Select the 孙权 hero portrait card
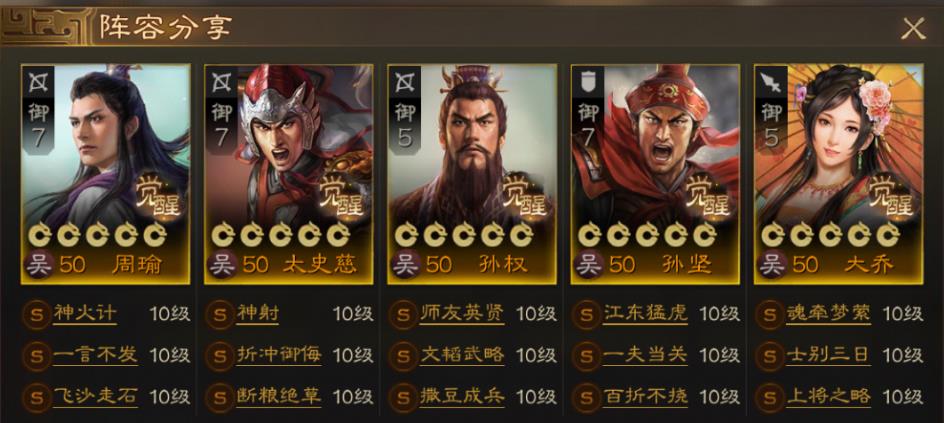Viewport: 944px width, 423px height. click(x=472, y=174)
